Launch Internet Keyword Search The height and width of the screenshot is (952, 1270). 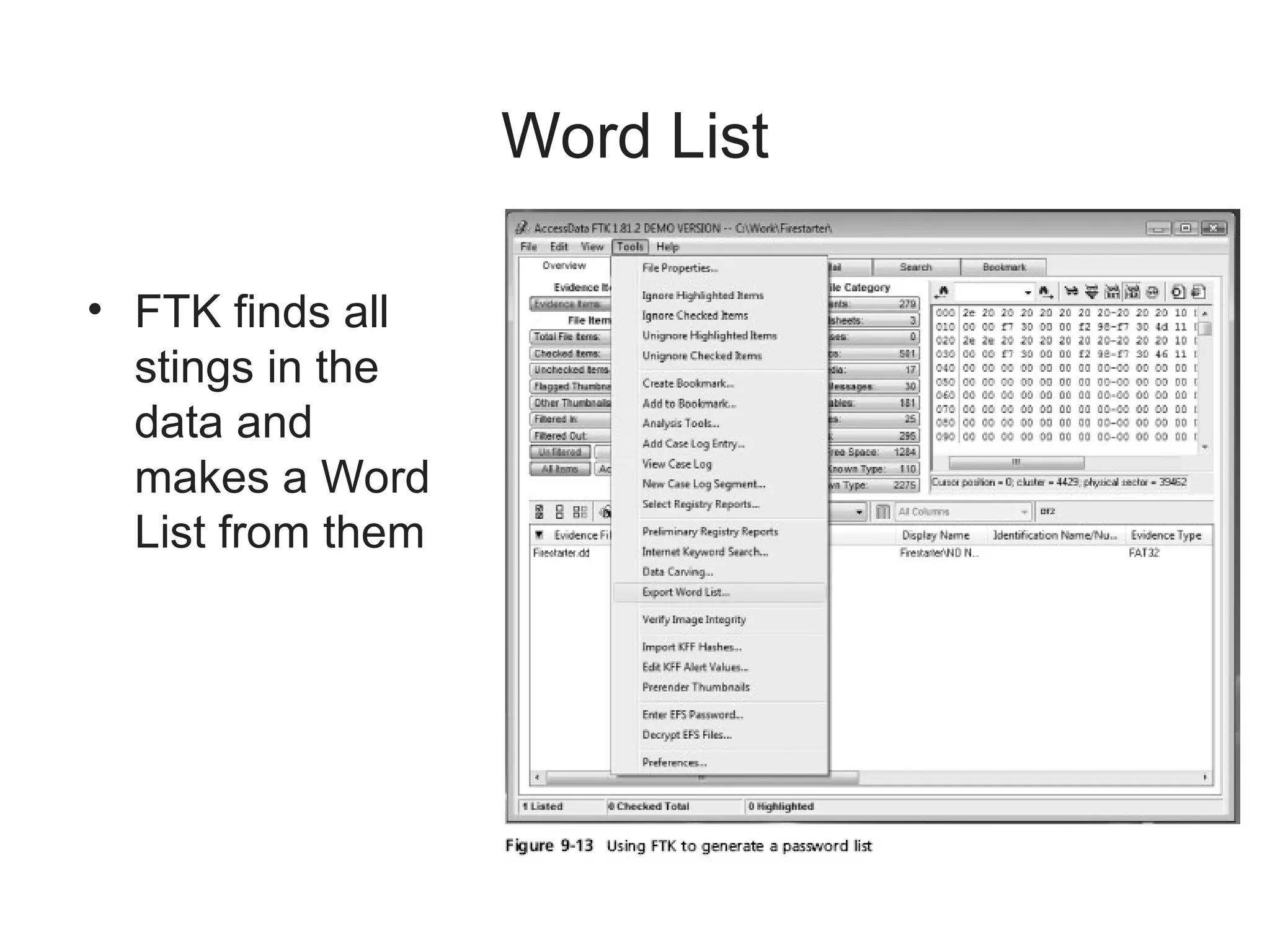pyautogui.click(x=719, y=552)
